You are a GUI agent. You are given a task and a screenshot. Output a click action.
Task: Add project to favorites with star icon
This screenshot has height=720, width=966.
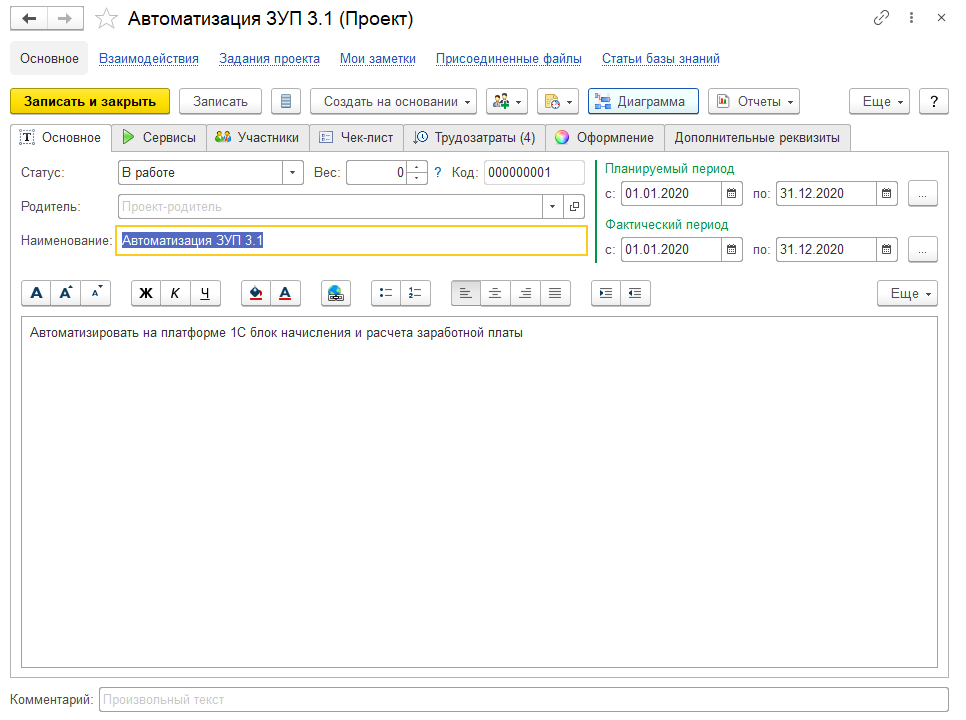click(105, 19)
